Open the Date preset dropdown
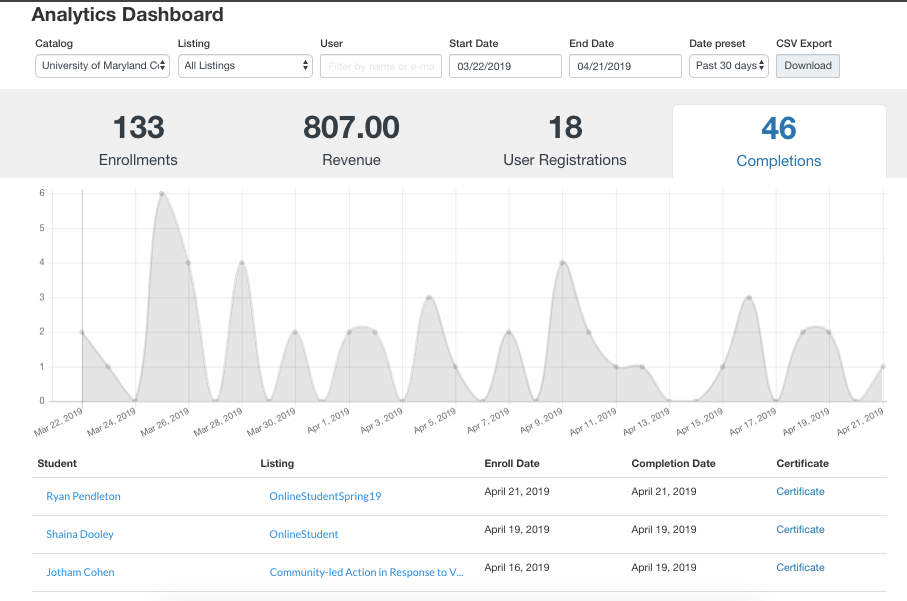 tap(728, 66)
